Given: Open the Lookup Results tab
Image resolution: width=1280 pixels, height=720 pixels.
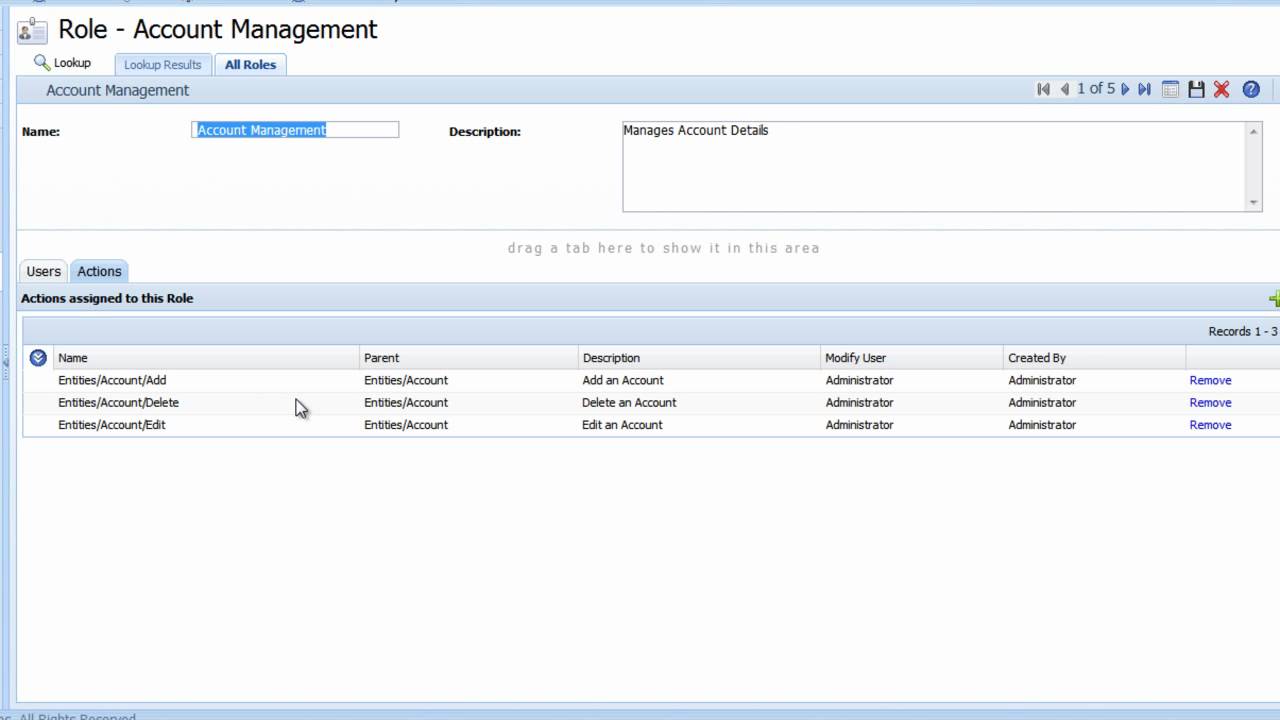Looking at the screenshot, I should [163, 64].
